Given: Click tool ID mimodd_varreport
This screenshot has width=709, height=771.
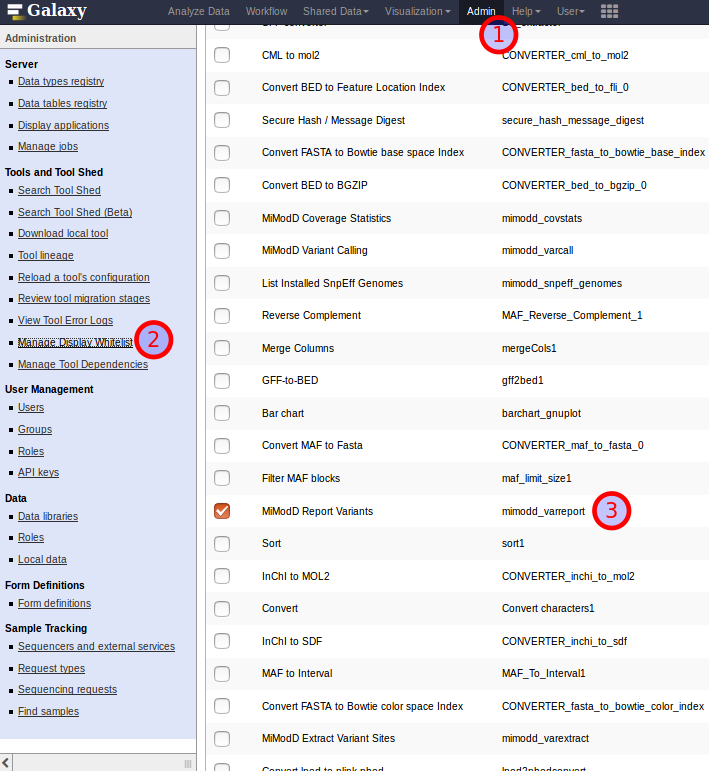Looking at the screenshot, I should (543, 511).
